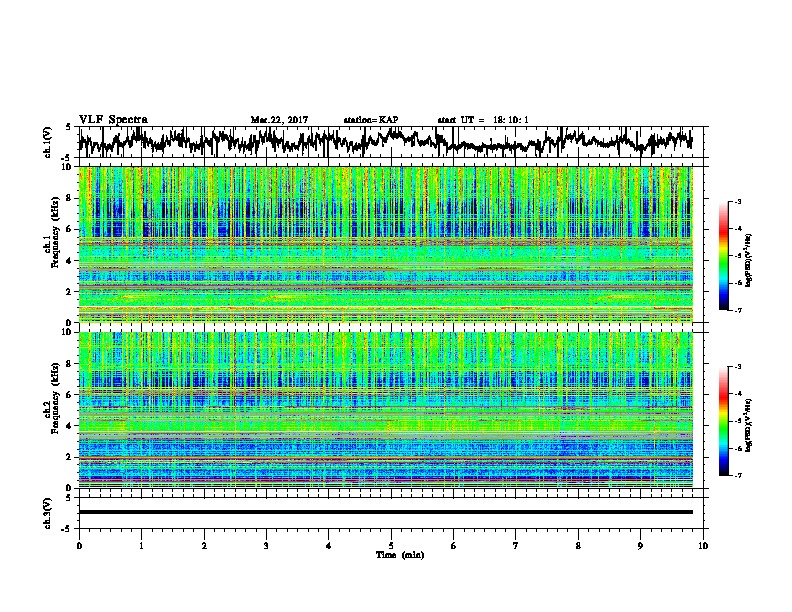The height and width of the screenshot is (612, 792).
Task: Click time axis tick label "8"
Action: click(x=578, y=545)
